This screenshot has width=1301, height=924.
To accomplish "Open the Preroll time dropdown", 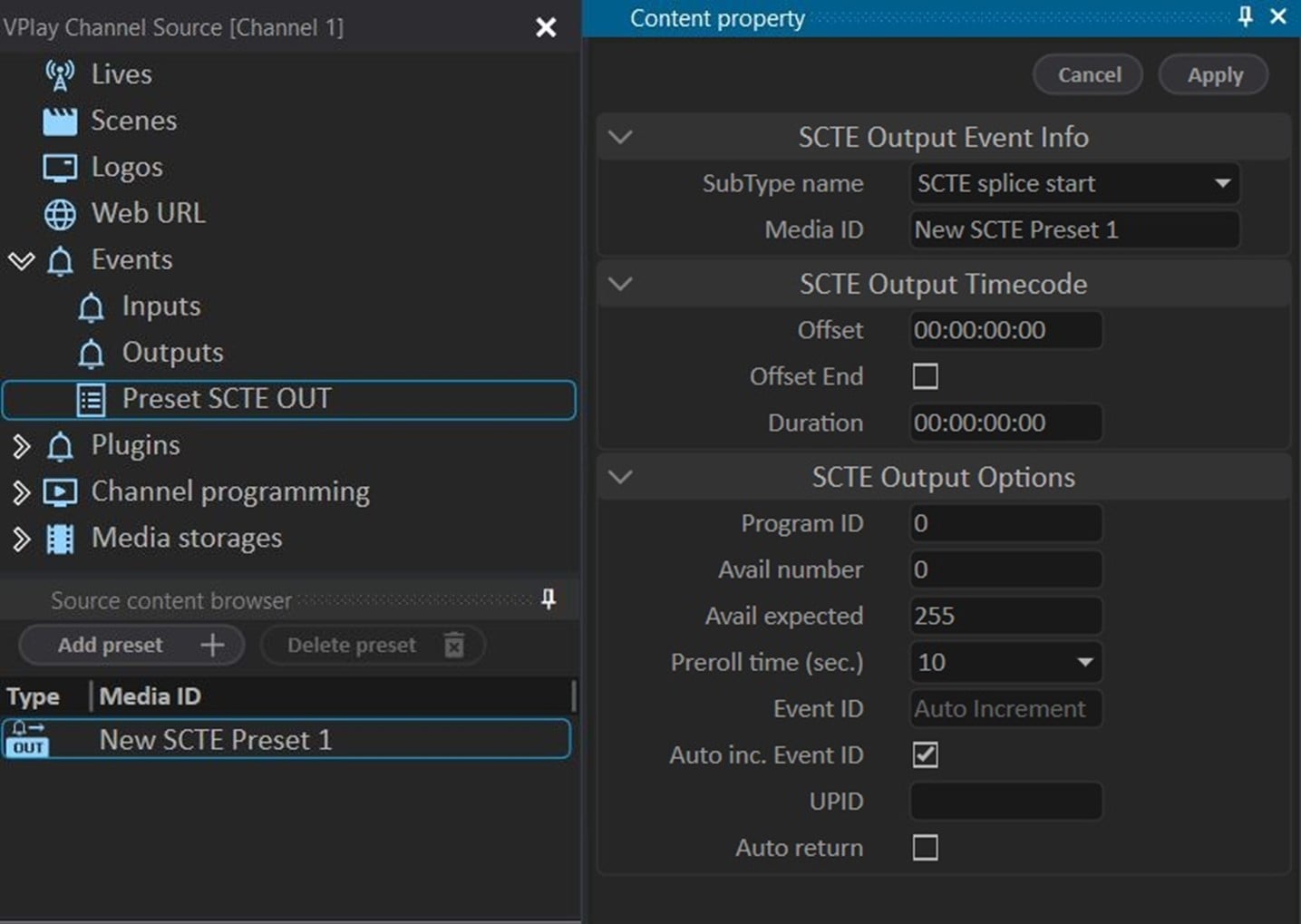I will (x=1084, y=662).
